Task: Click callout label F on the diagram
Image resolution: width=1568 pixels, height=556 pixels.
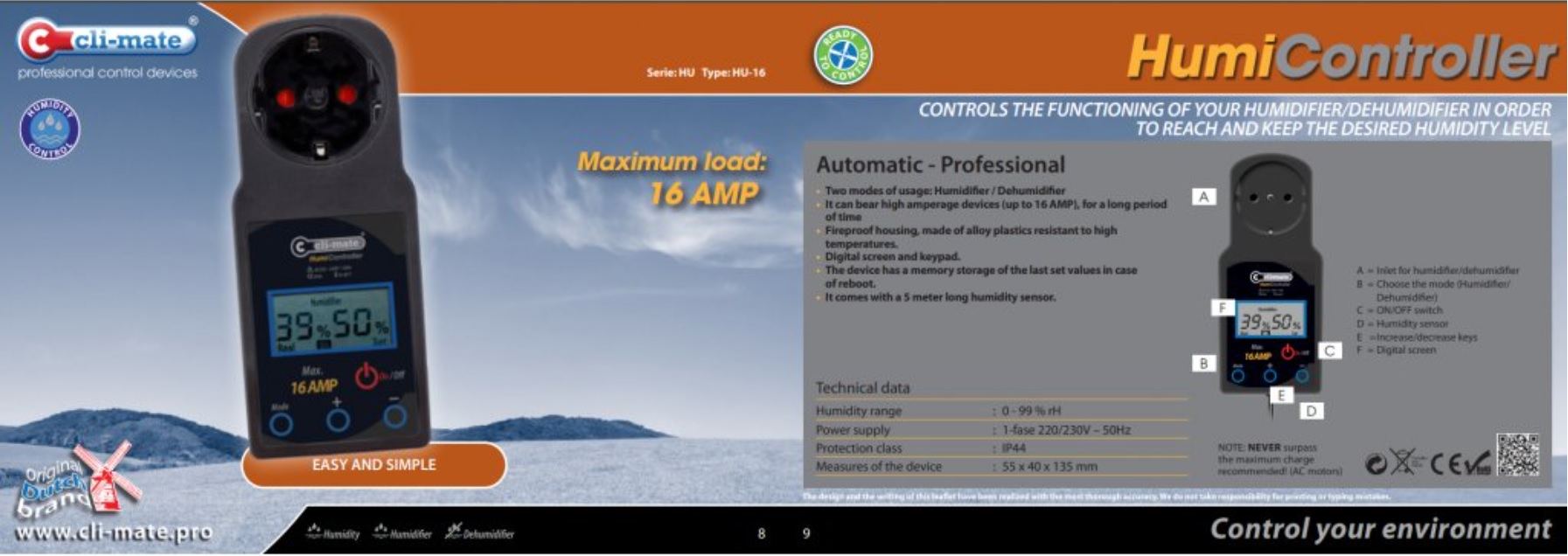Action: [1223, 307]
